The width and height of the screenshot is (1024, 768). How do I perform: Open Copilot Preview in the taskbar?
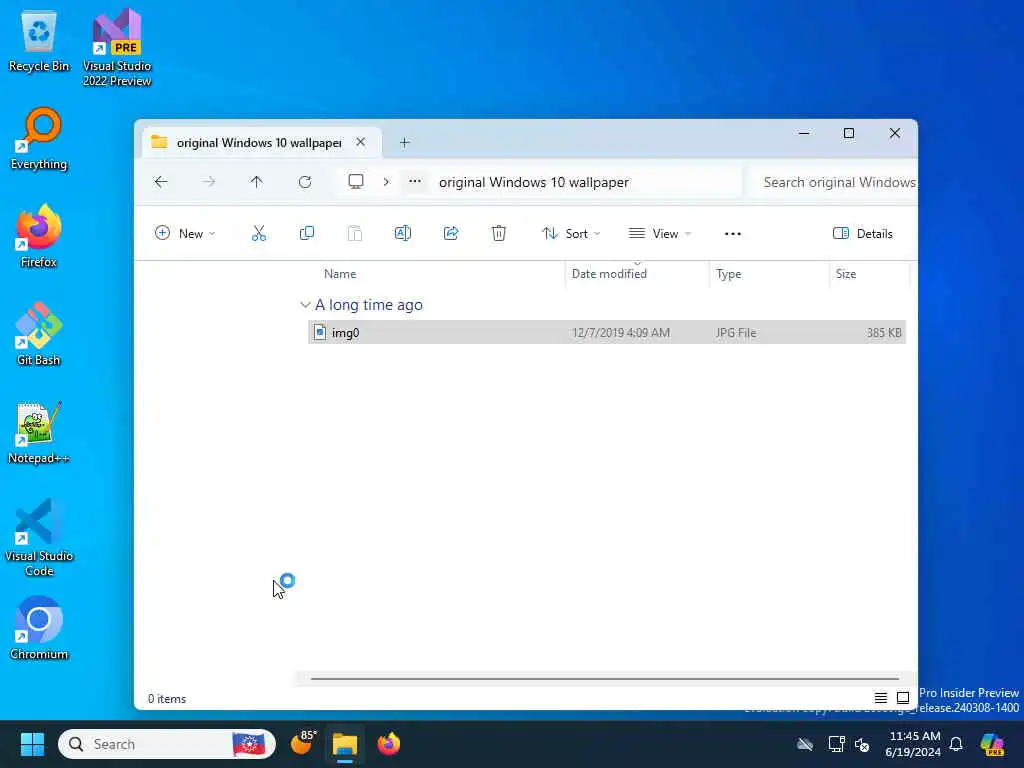pos(992,744)
